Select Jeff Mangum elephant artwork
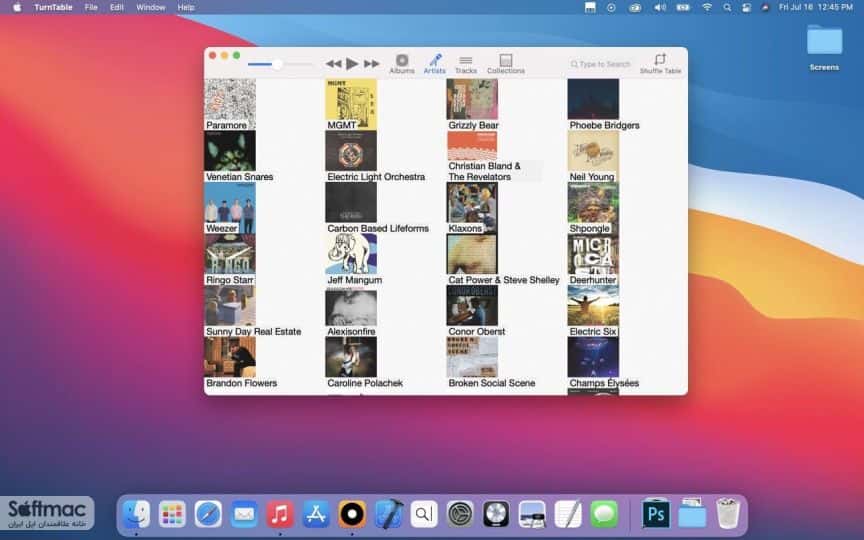The height and width of the screenshot is (540, 864). tap(351, 254)
